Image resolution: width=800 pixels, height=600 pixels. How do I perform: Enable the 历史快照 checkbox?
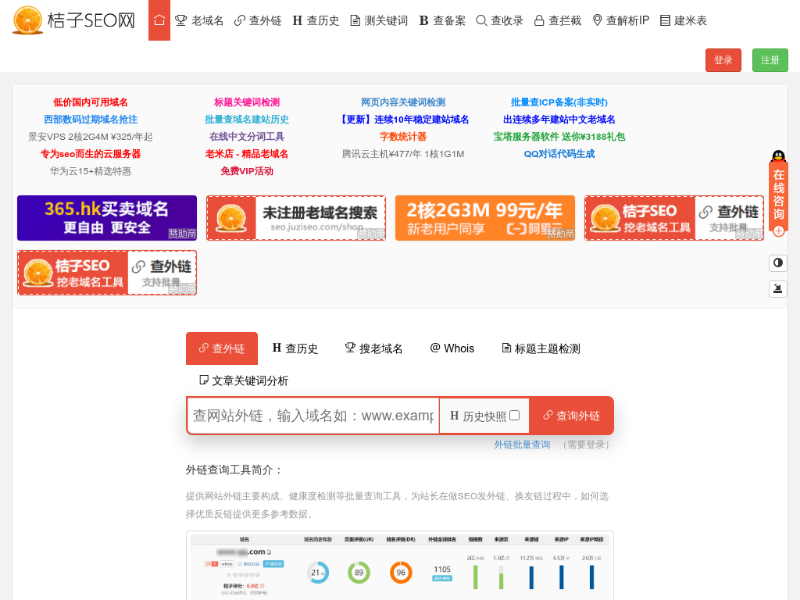(514, 416)
